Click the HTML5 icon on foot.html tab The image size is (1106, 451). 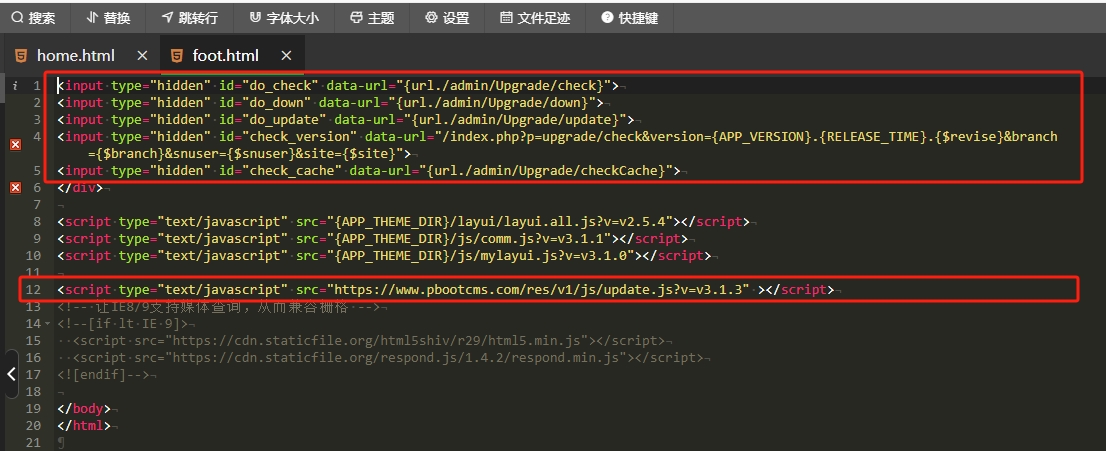click(177, 56)
